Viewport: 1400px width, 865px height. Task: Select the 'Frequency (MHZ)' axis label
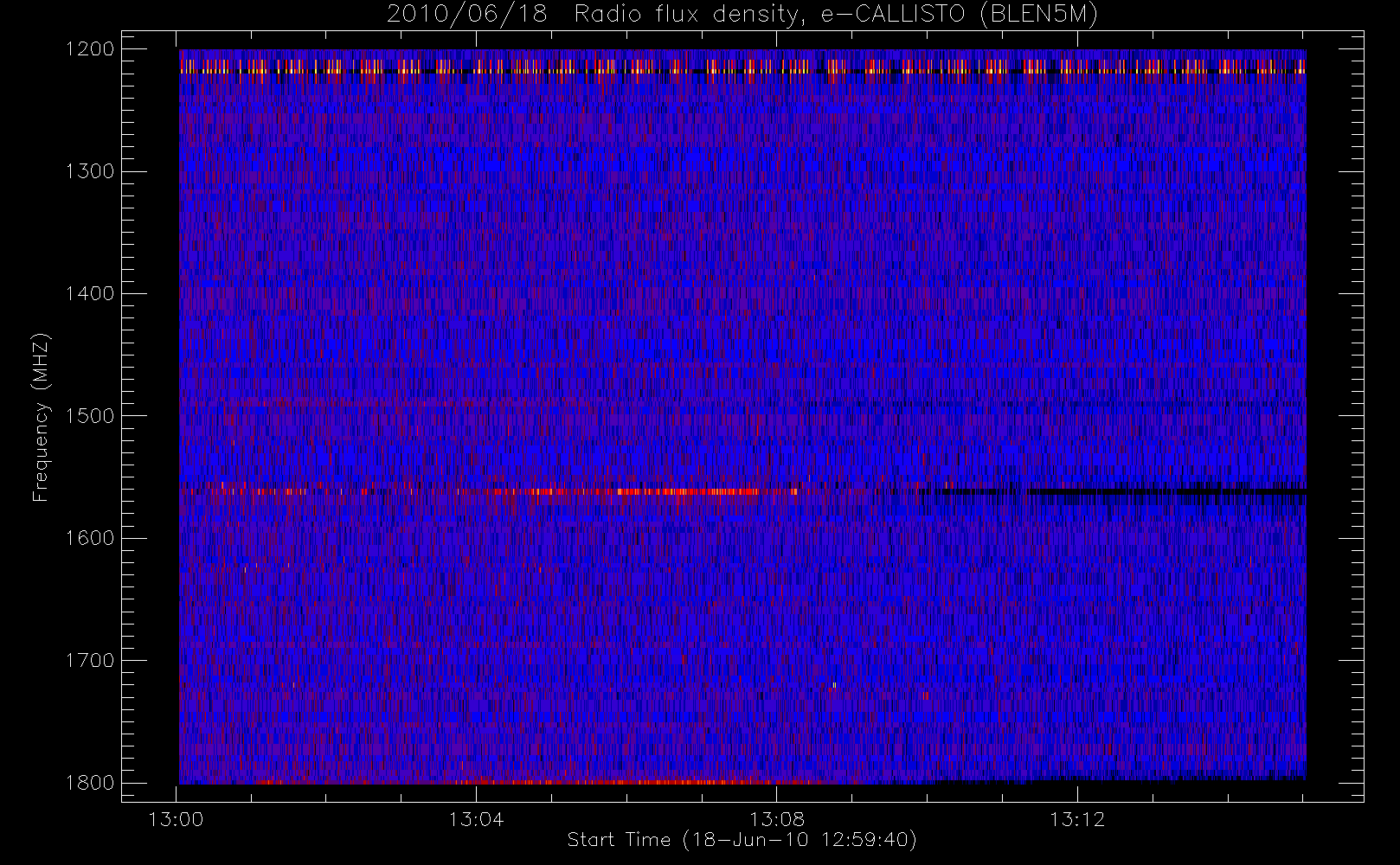(41, 417)
